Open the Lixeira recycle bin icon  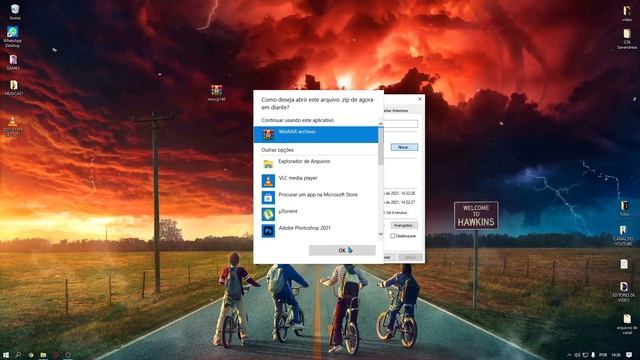[x=15, y=12]
